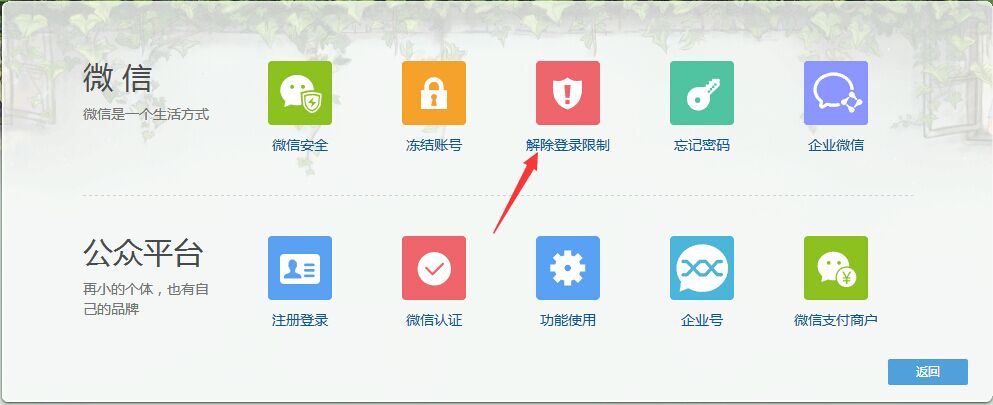This screenshot has height=405, width=993.
Task: Click the 微信支付商户 text link
Action: (836, 320)
